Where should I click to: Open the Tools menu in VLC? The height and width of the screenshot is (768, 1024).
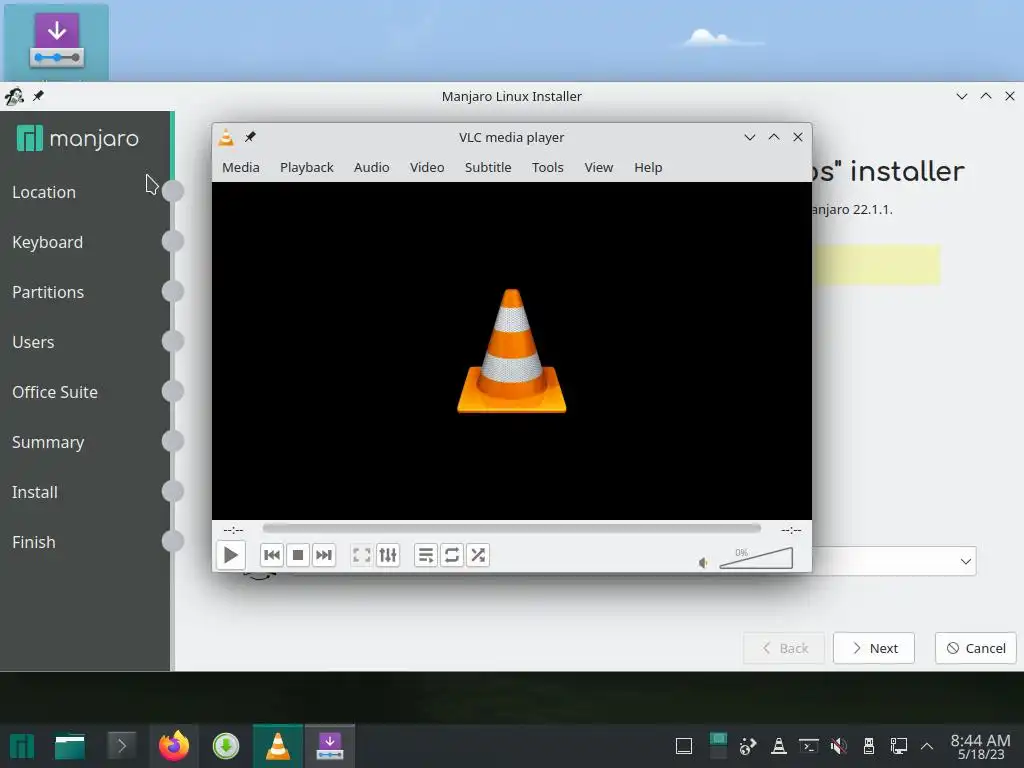(547, 167)
